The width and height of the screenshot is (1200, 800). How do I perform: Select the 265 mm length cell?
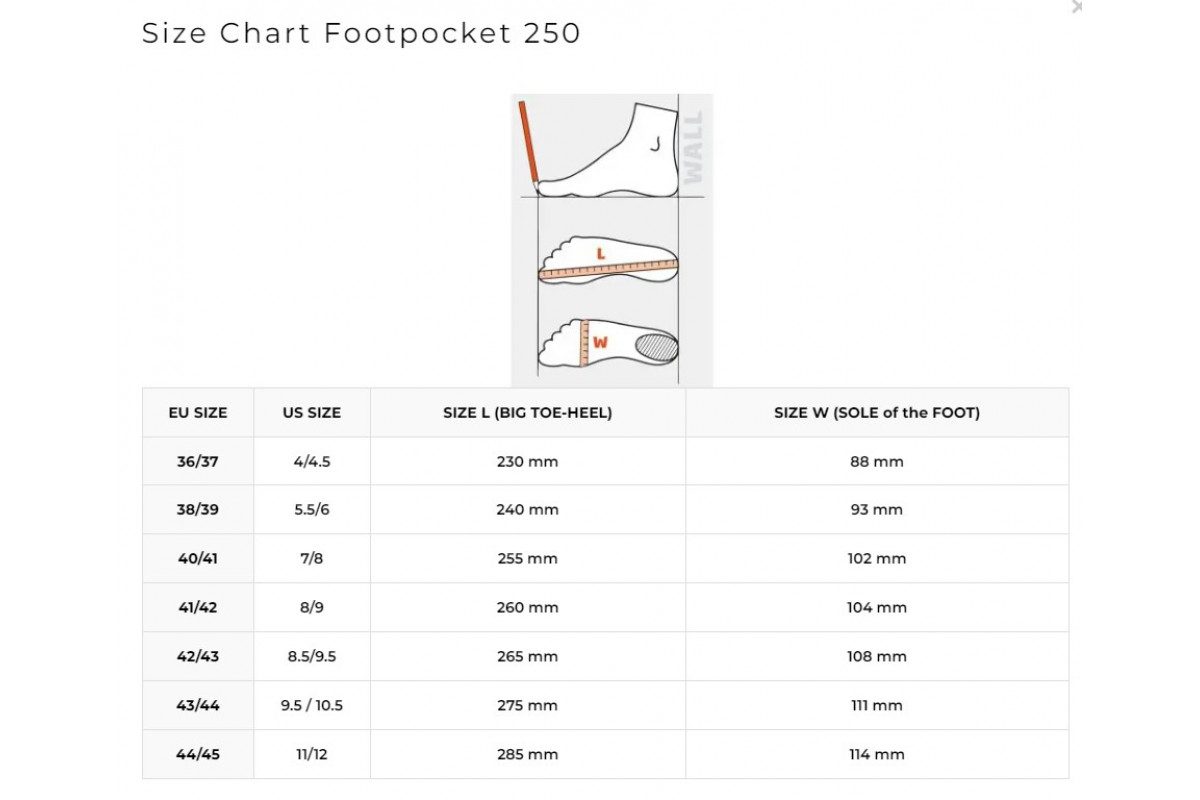527,656
